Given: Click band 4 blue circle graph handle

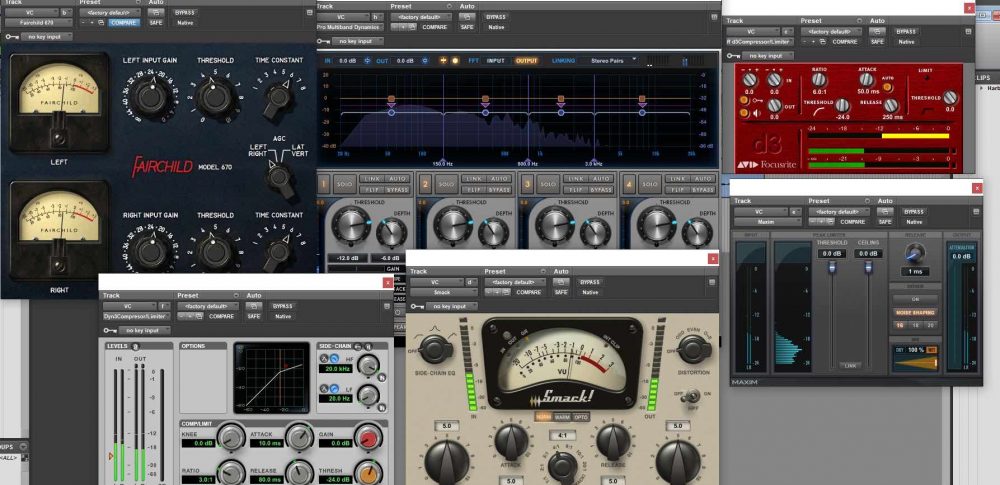Looking at the screenshot, I should click(x=642, y=112).
